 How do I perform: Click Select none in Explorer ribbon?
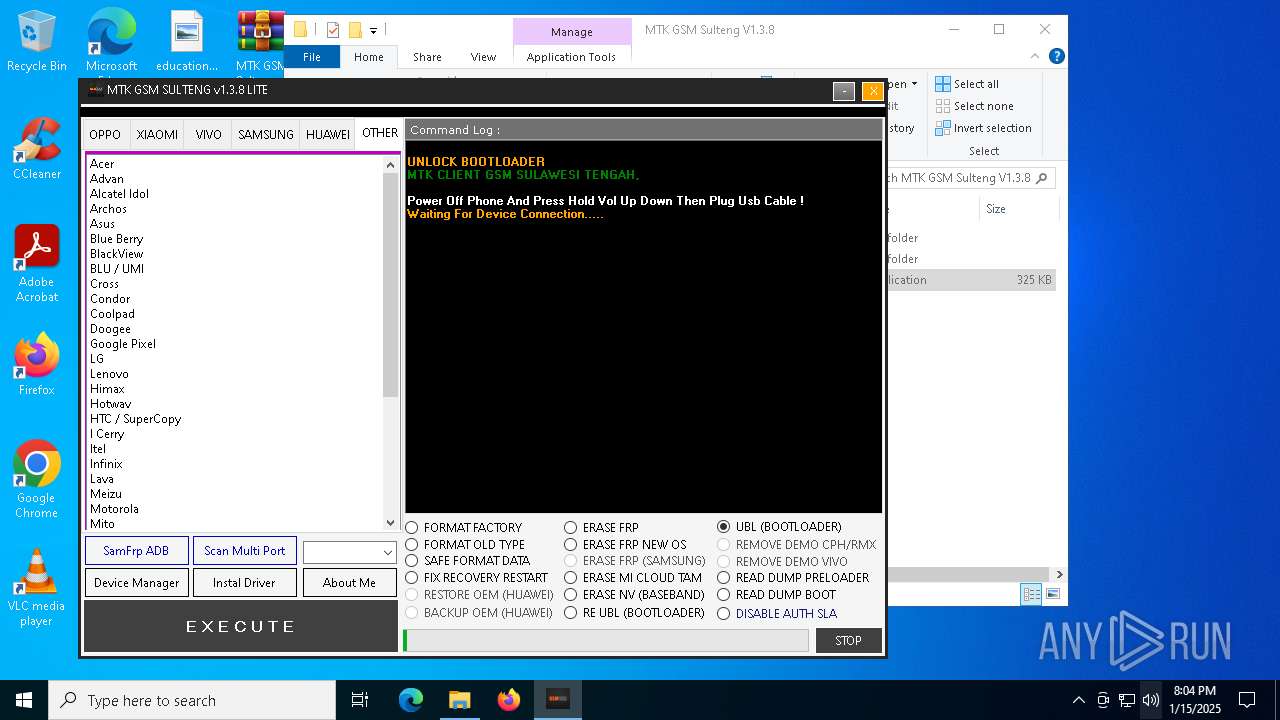point(975,106)
